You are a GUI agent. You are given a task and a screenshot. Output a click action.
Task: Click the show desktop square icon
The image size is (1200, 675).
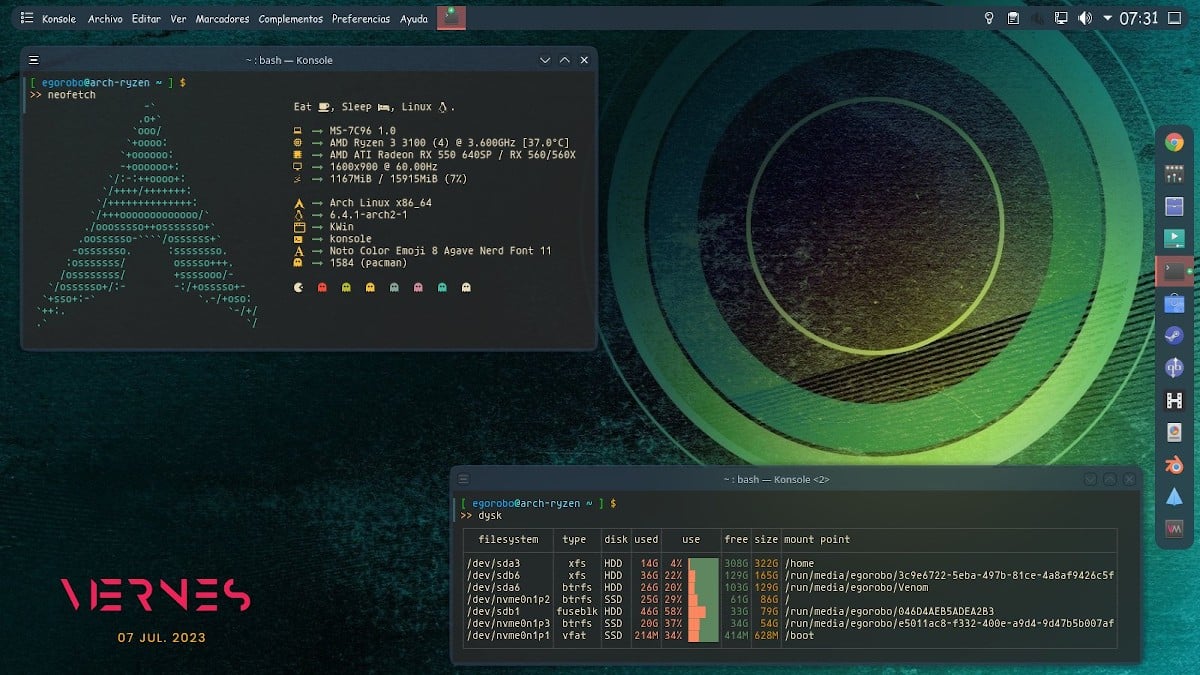(1176, 18)
